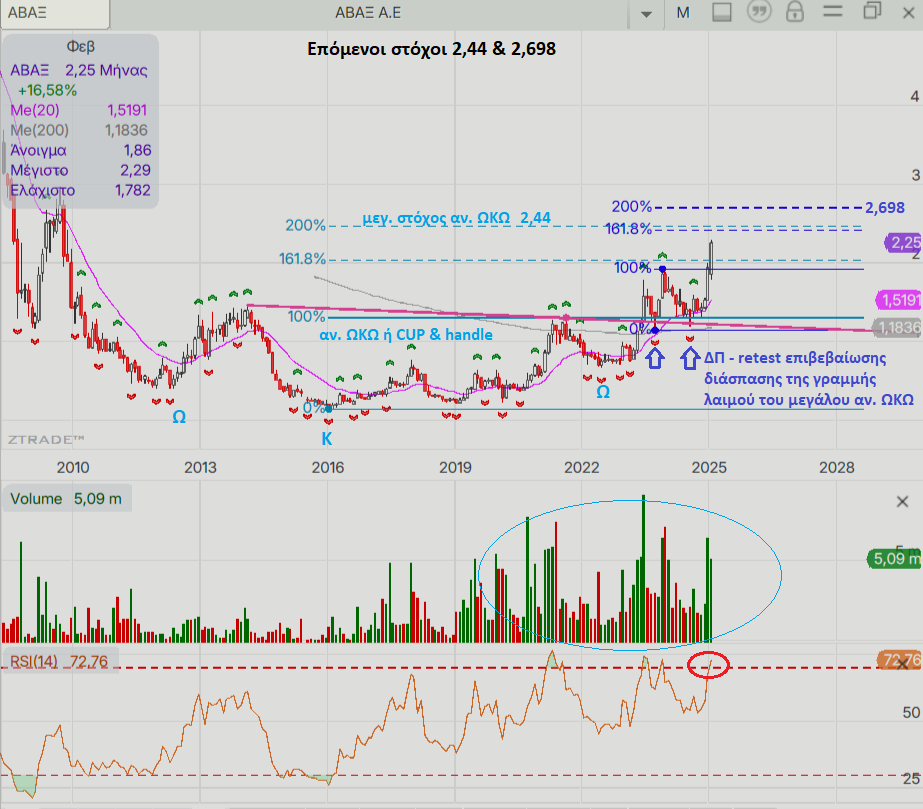Viewport: 923px width, 809px height.
Task: Click the 2,698 Fibonacci target label
Action: 885,208
